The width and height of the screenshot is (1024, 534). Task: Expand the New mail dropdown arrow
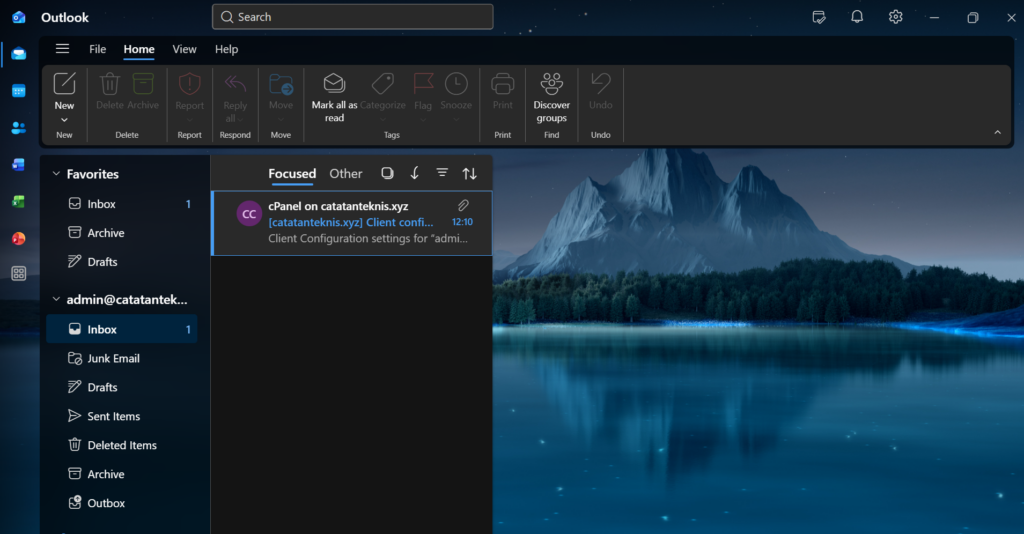click(x=64, y=120)
